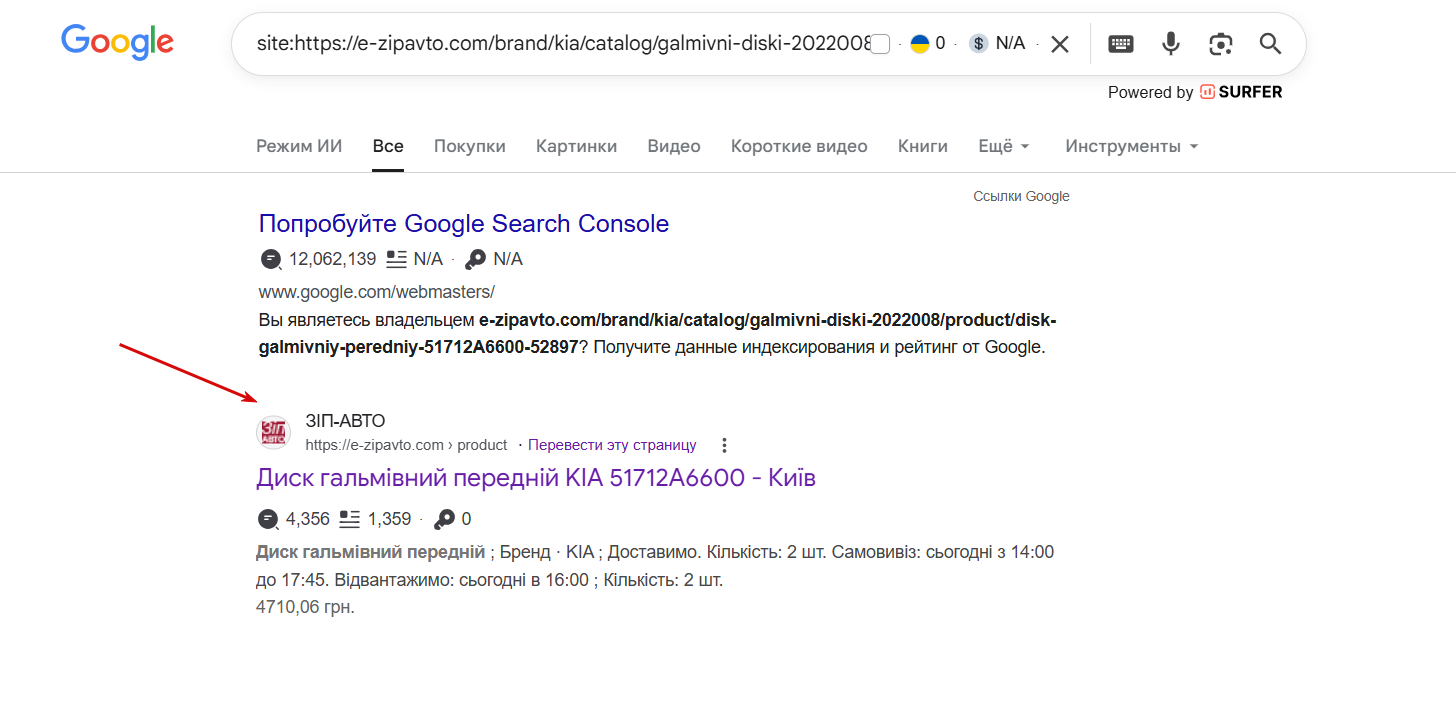Click the Ukraine flag icon in search bar

(920, 44)
